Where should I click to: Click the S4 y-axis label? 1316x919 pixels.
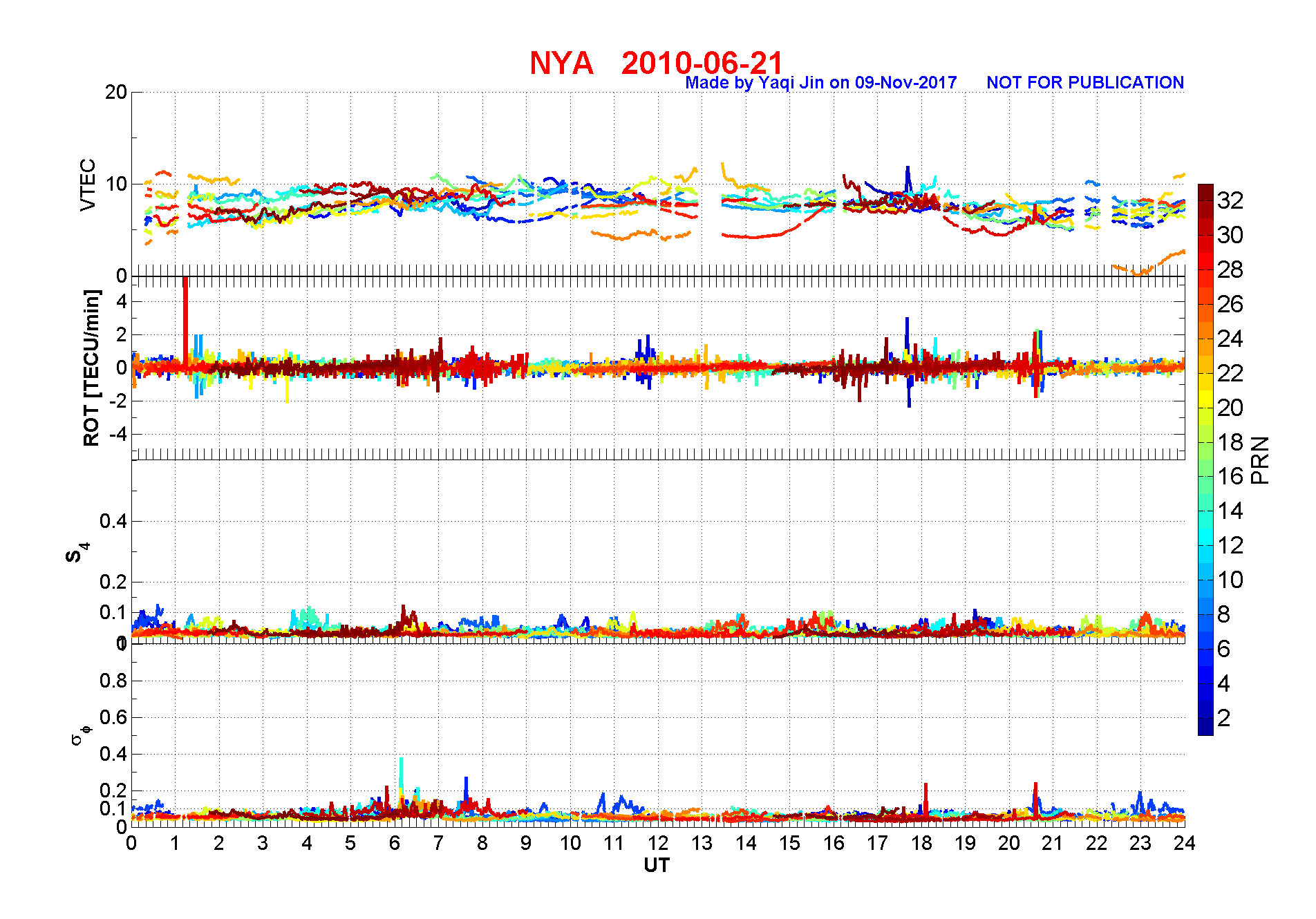click(x=77, y=553)
